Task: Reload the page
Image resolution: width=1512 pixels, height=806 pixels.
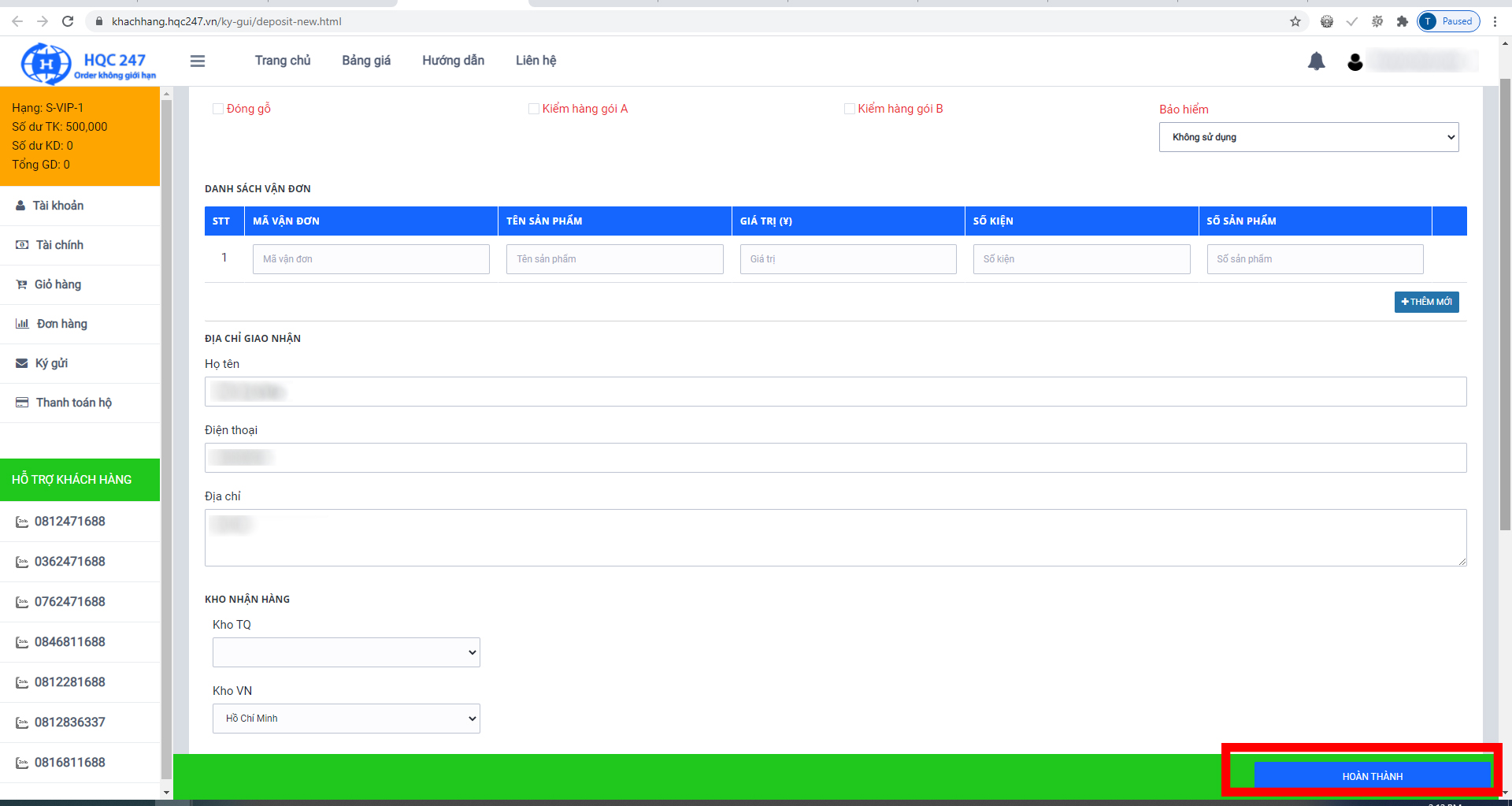Action: pos(68,21)
